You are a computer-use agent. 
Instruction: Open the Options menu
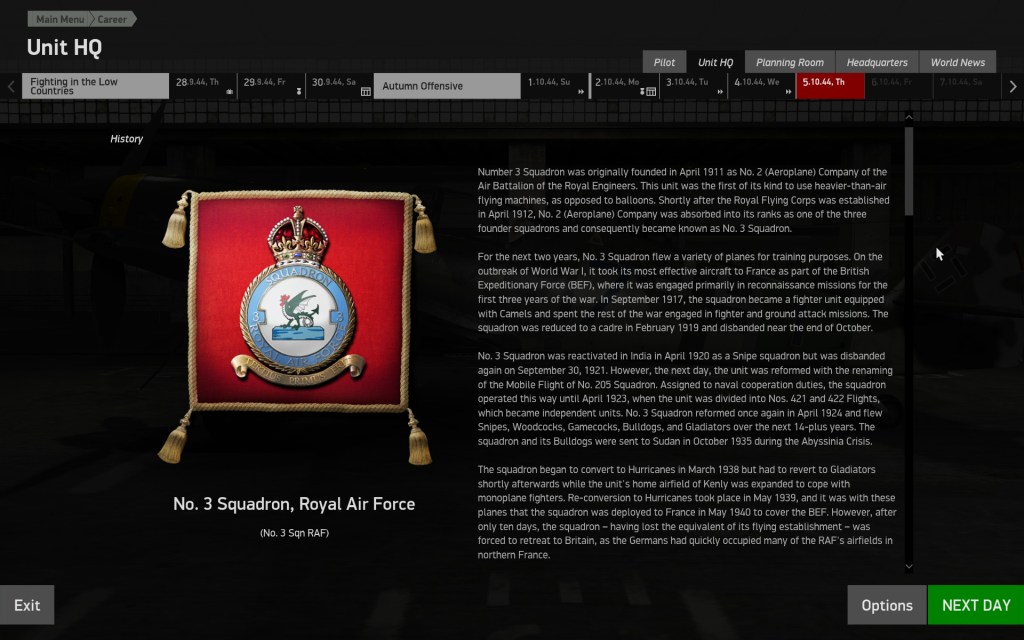[x=886, y=605]
